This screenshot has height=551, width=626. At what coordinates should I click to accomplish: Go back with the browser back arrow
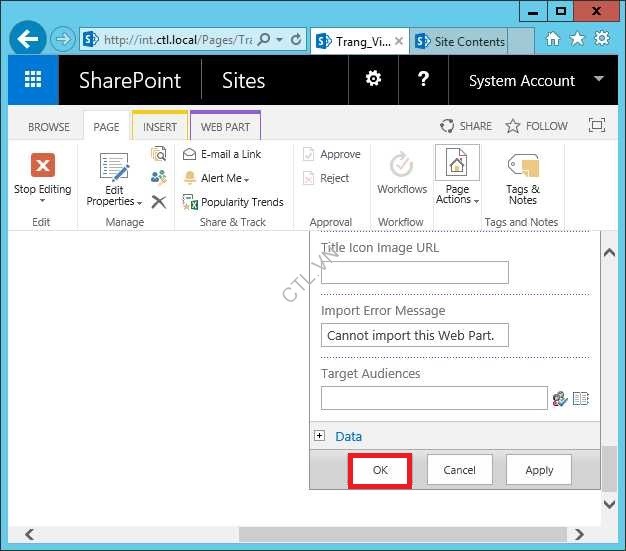point(28,40)
